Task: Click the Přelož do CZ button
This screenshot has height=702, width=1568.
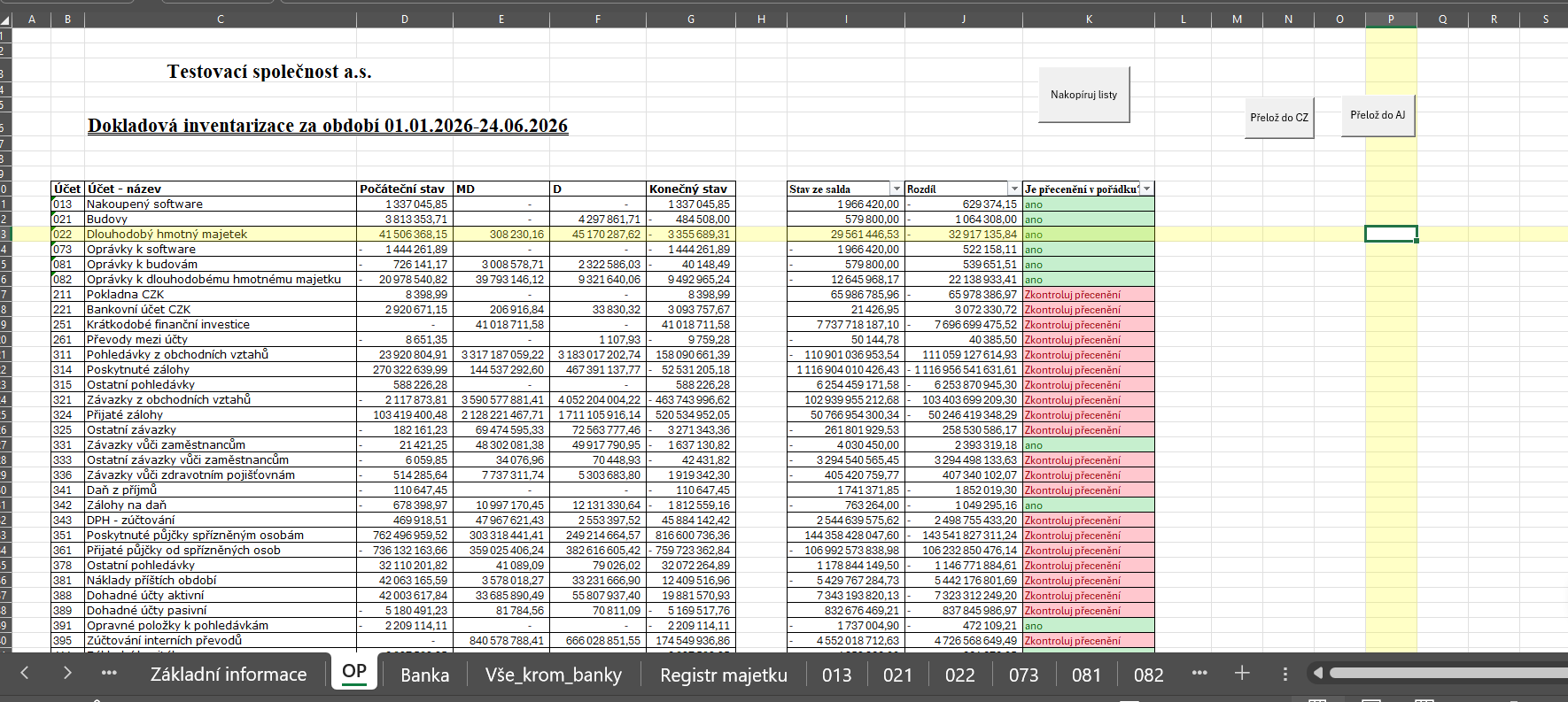Action: click(1279, 118)
